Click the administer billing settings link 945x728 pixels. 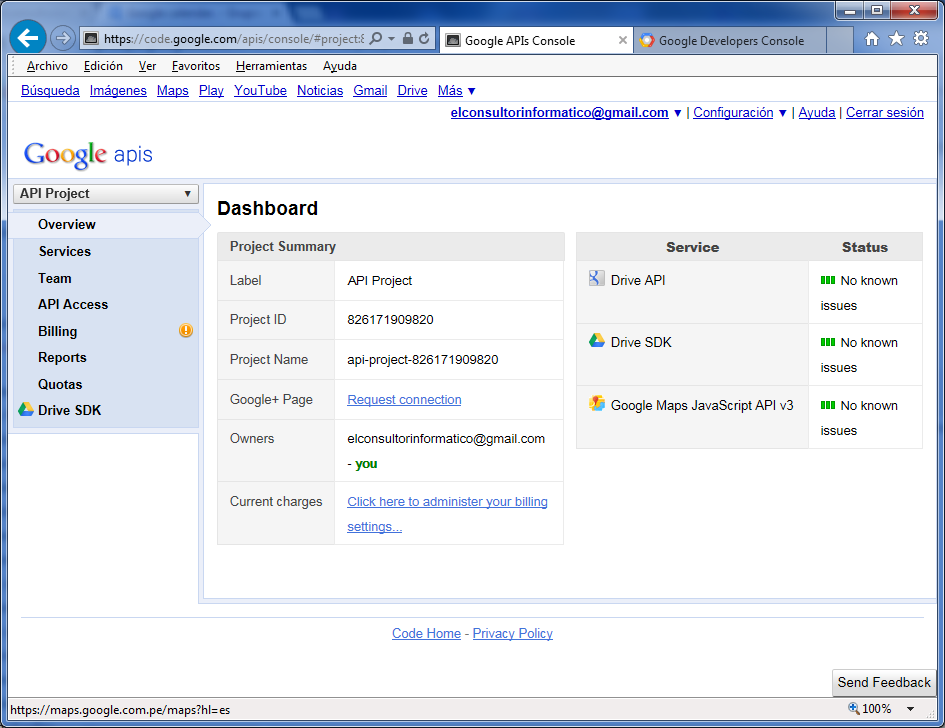tap(447, 514)
